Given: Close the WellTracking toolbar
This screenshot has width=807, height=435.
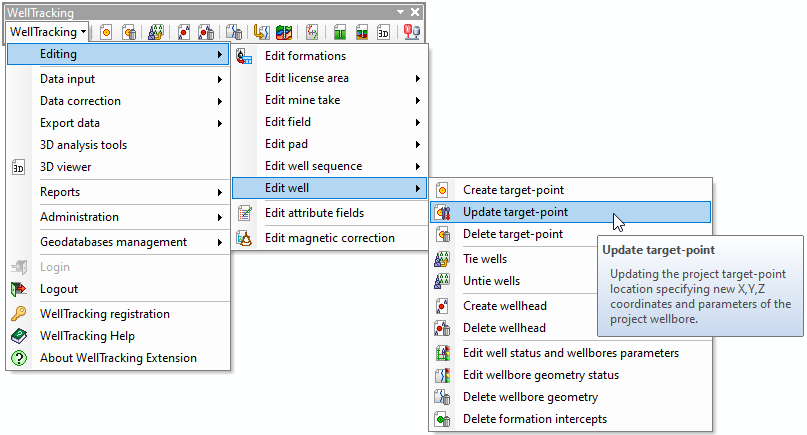Looking at the screenshot, I should pyautogui.click(x=415, y=12).
